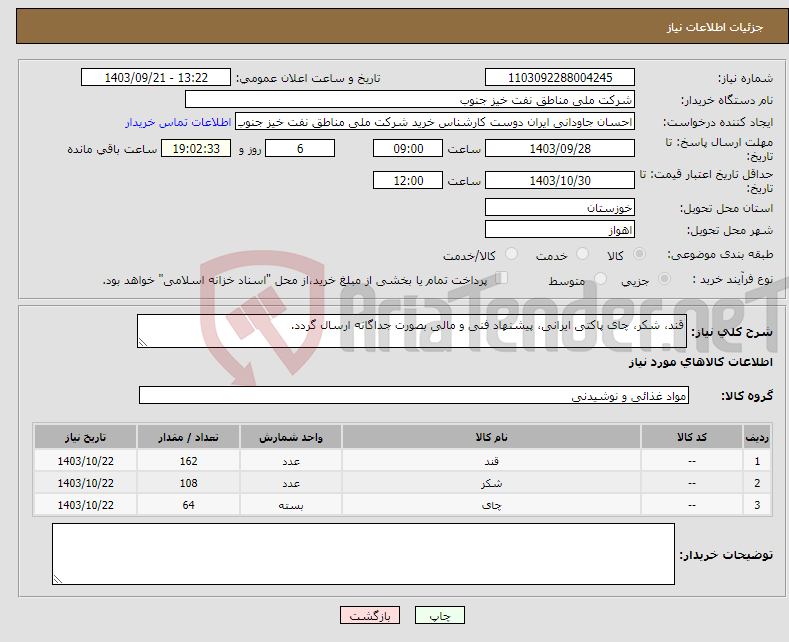Click the deadline time field 09:00
789x642 pixels.
(x=408, y=148)
